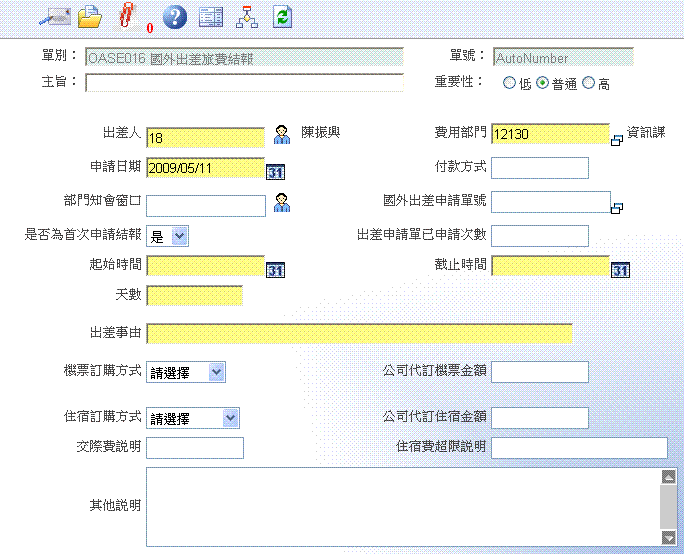This screenshot has width=684, height=554.
Task: Click the send form envelope icon
Action: [x=52, y=16]
